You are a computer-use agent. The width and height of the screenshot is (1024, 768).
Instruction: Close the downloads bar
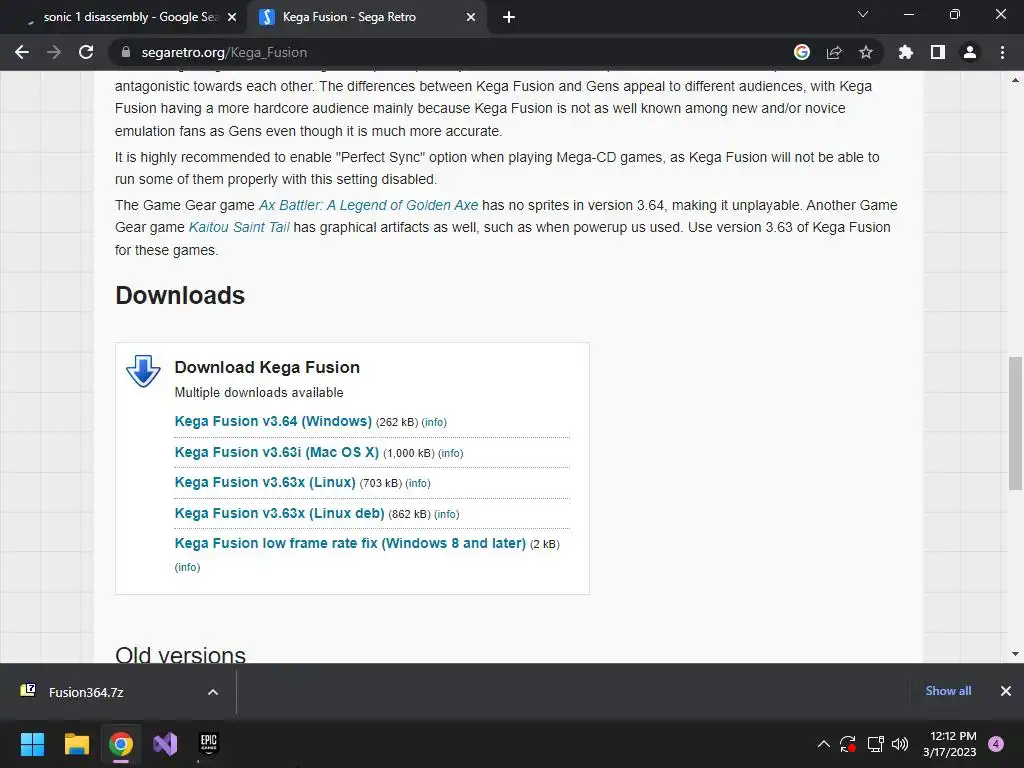[x=1006, y=691]
